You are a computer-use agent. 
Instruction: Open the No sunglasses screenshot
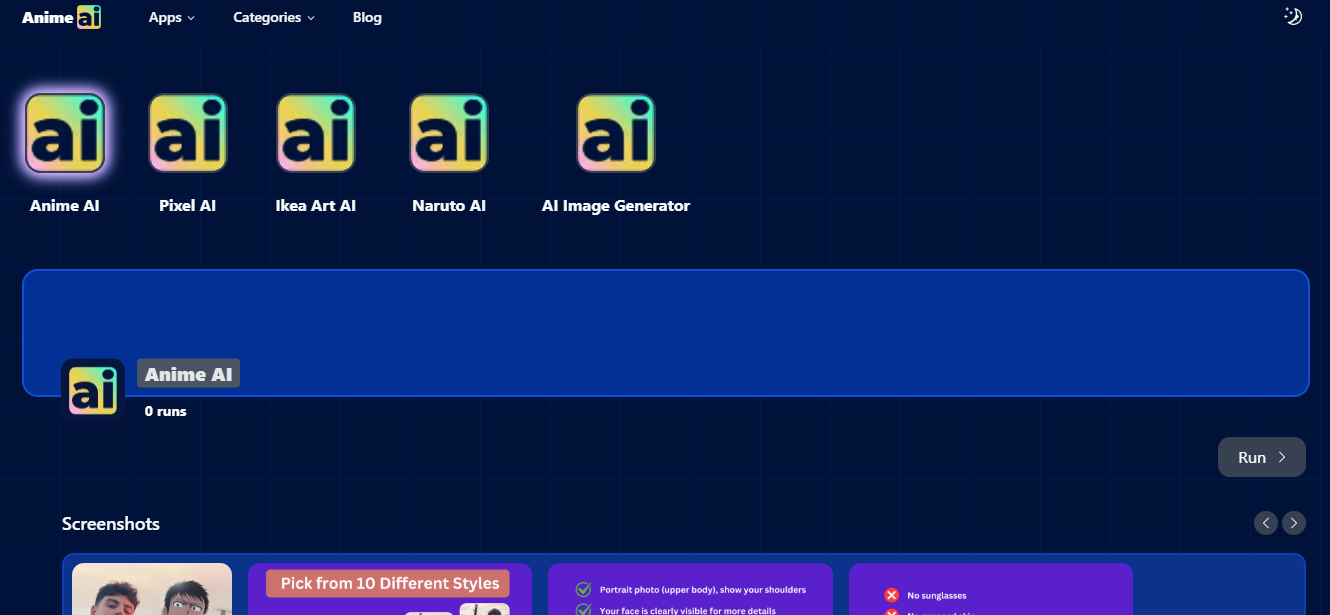[991, 589]
